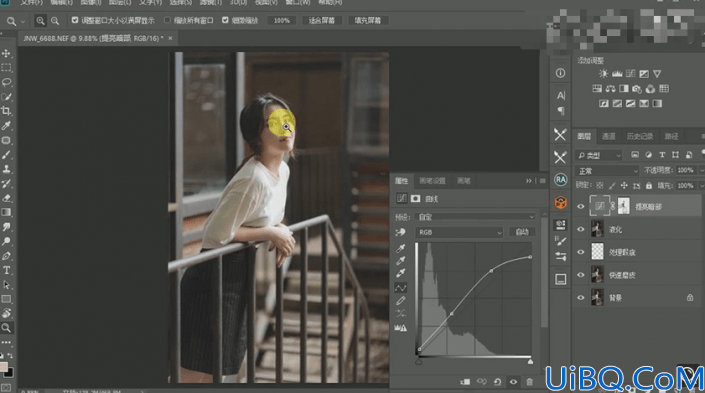Click the 填充屏幕 fill screen button
Screen dimensions: 705x393
[x=368, y=21]
